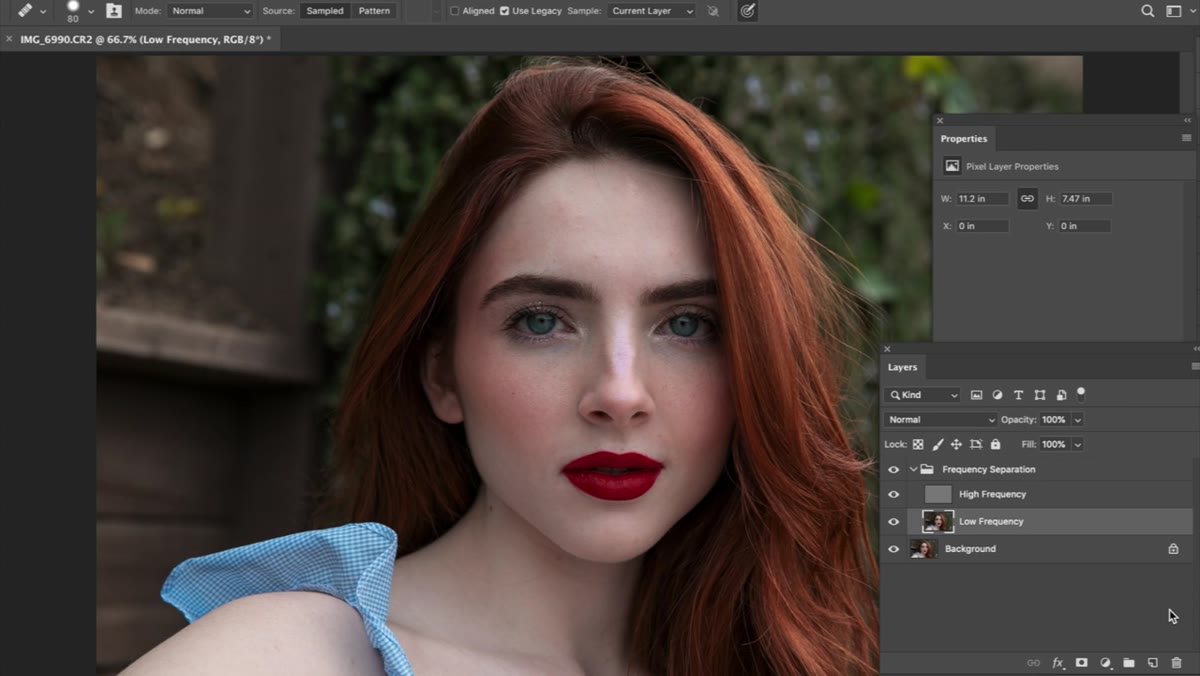This screenshot has width=1200, height=676.
Task: Click the width field showing 11.2 in
Action: 983,199
